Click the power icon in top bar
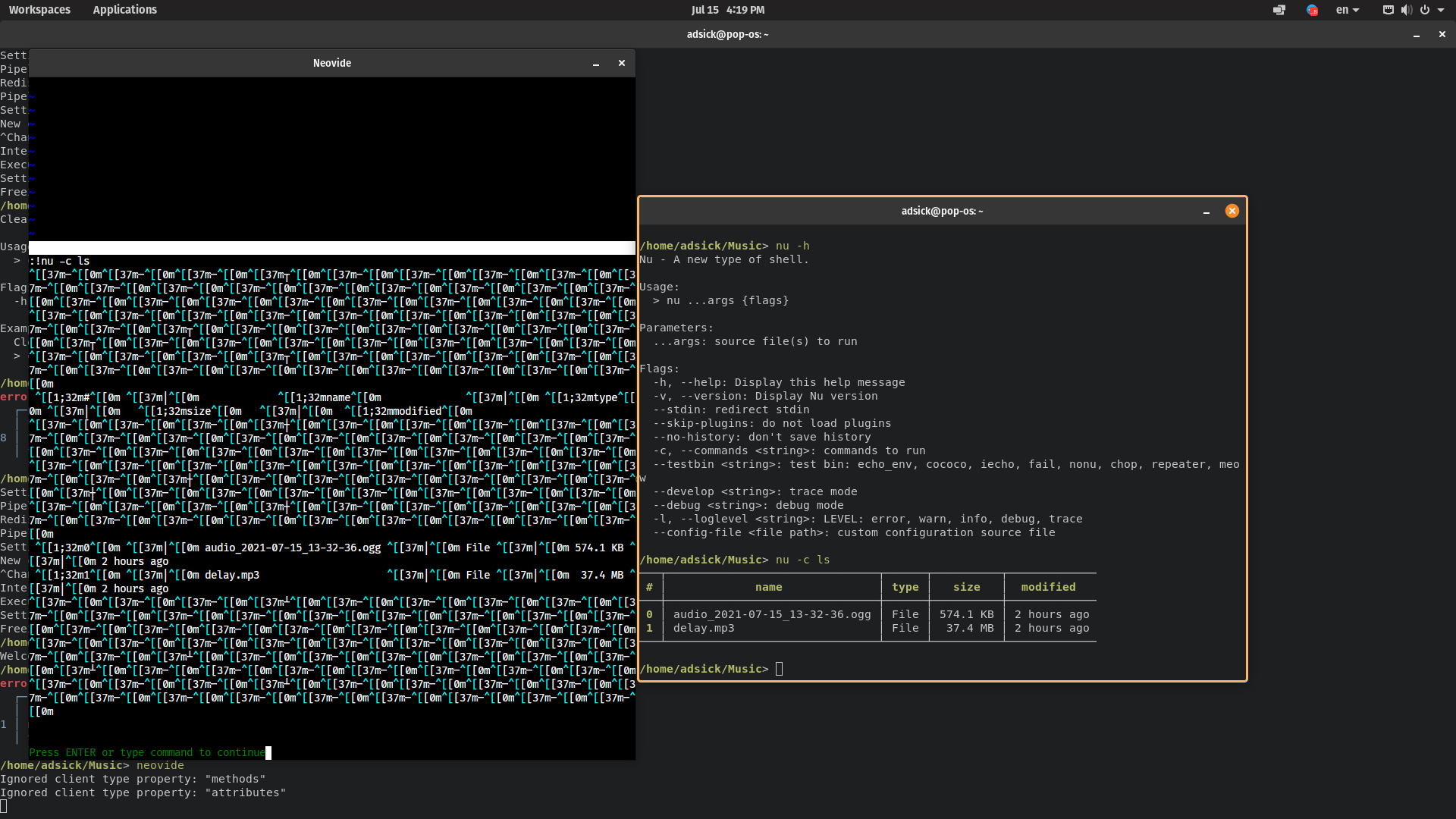Image resolution: width=1456 pixels, height=819 pixels. (x=1424, y=10)
